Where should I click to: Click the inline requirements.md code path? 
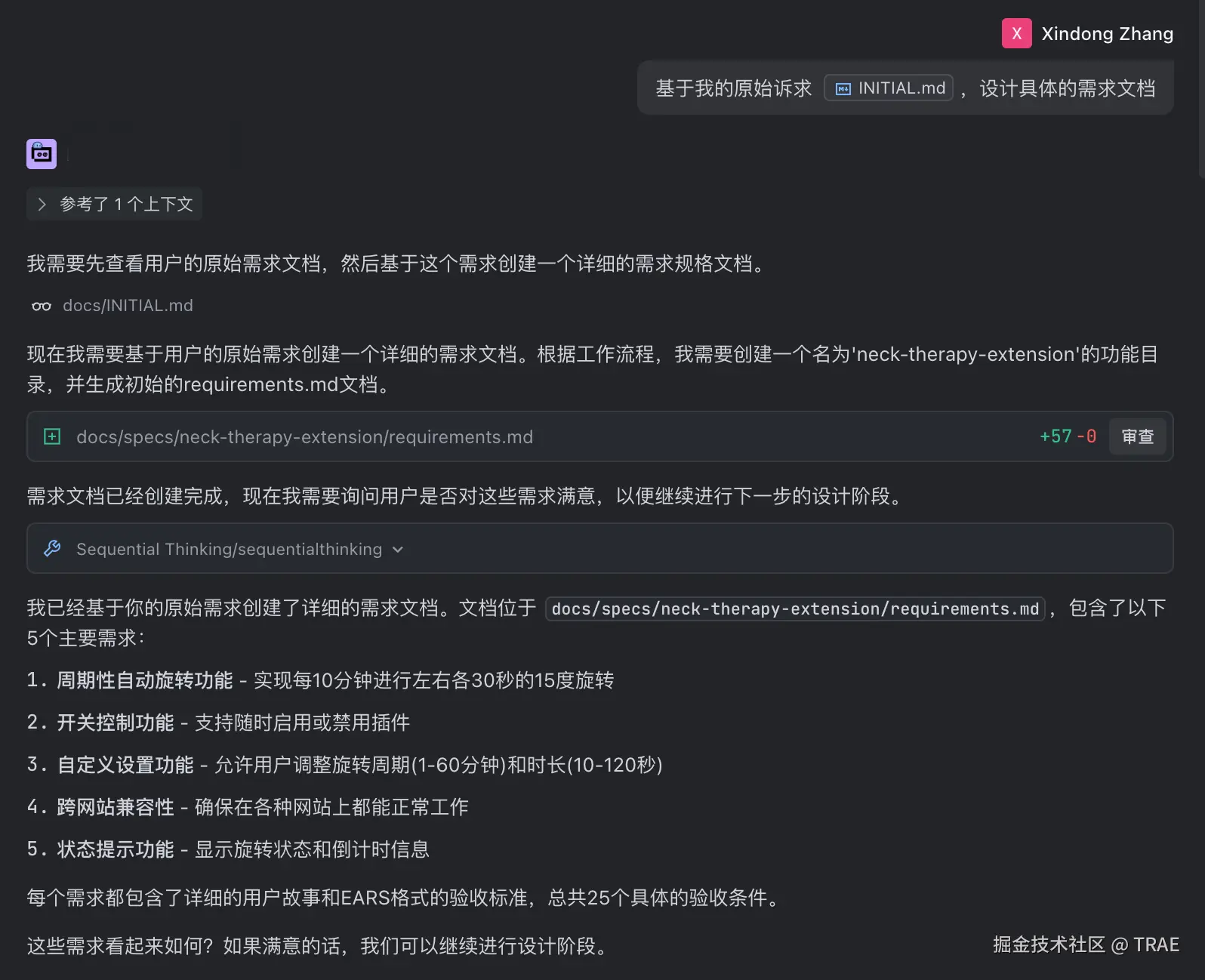795,609
